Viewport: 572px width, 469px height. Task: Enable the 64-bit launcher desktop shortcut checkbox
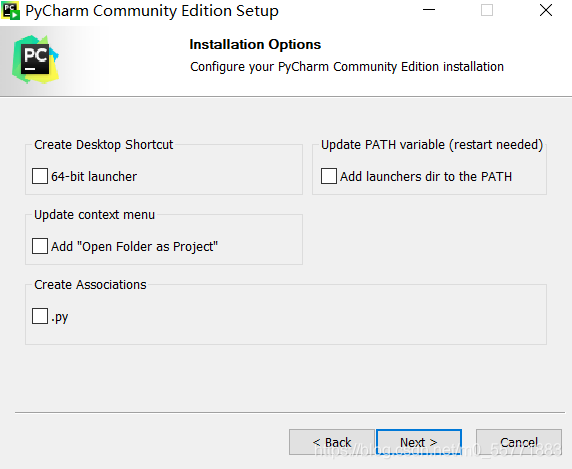[40, 176]
